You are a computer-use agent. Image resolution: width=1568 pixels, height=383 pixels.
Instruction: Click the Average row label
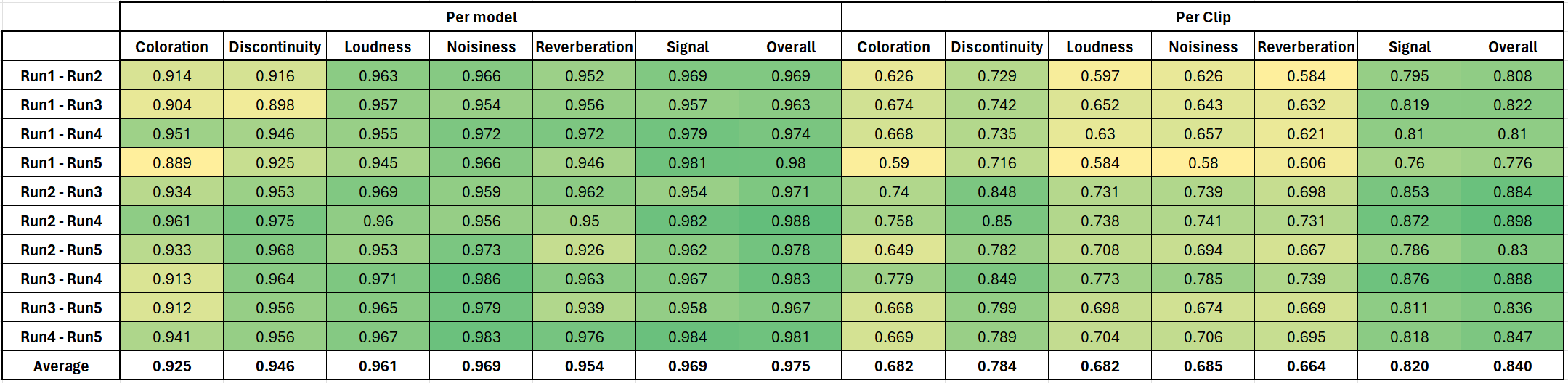(x=61, y=366)
